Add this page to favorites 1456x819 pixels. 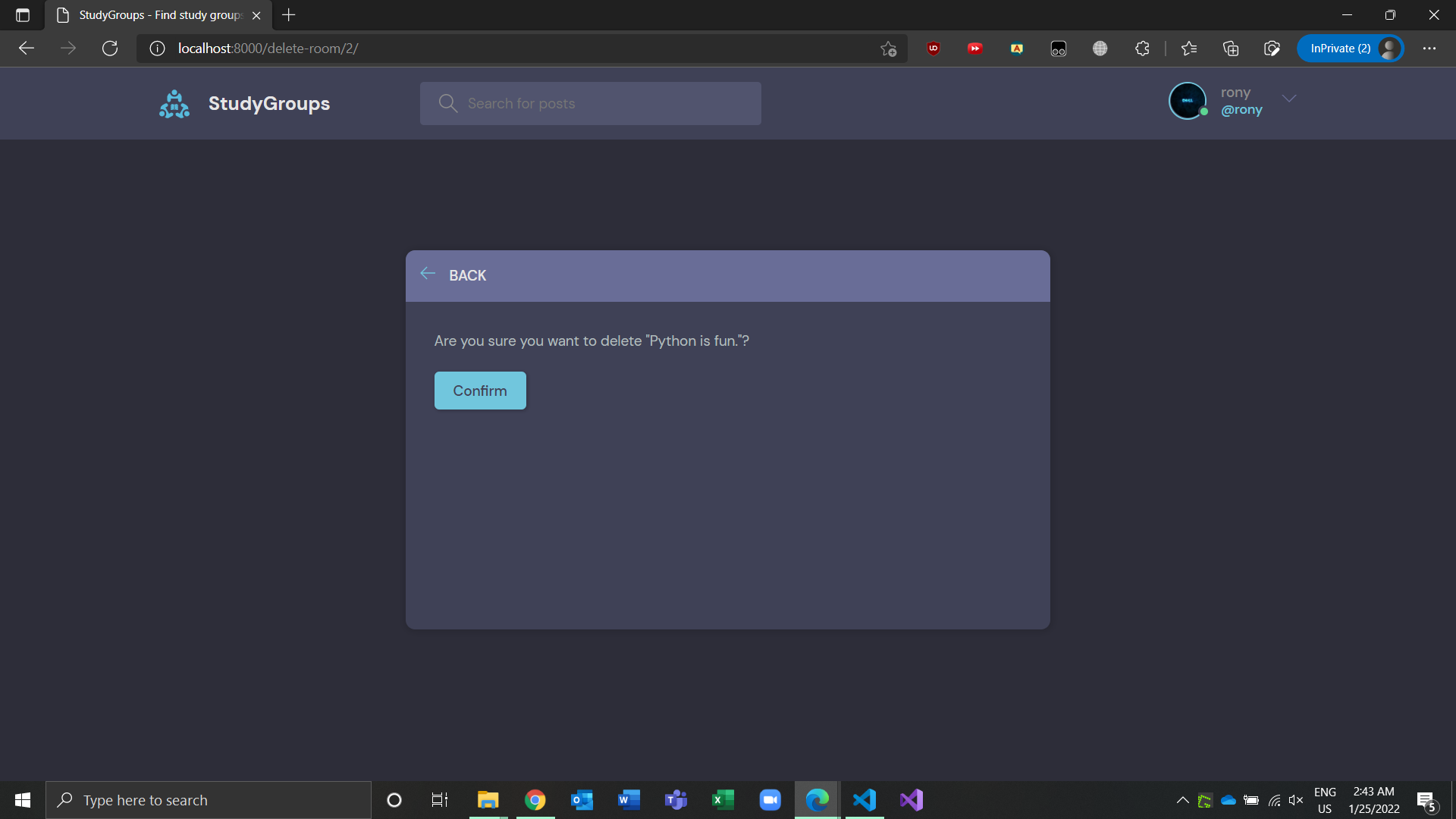point(889,49)
